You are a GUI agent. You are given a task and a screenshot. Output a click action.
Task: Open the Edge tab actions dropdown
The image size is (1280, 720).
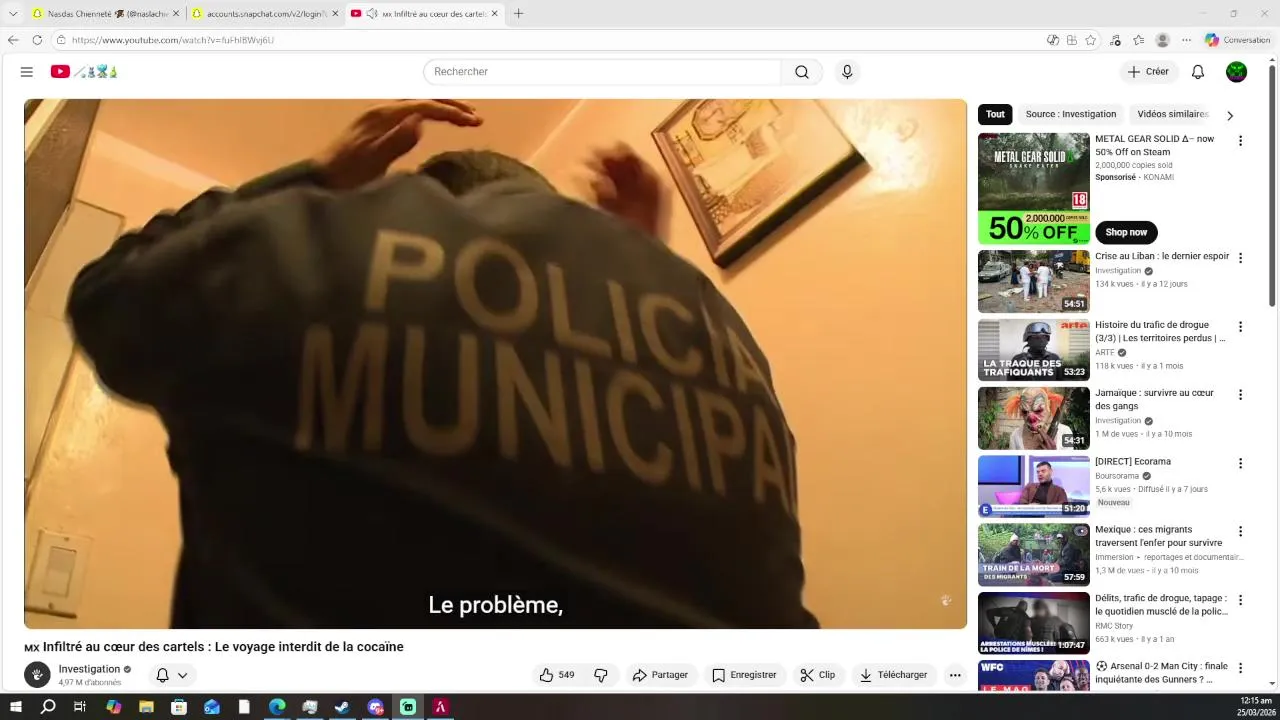point(13,14)
